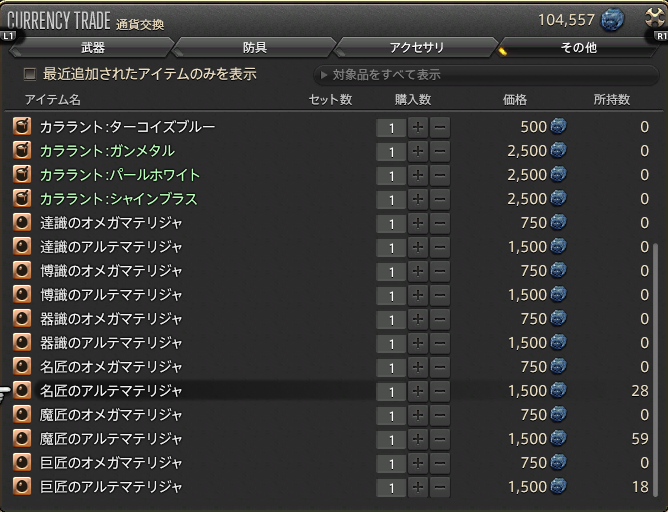This screenshot has height=512, width=668.
Task: Switch to the 防具 tab
Action: tap(255, 47)
